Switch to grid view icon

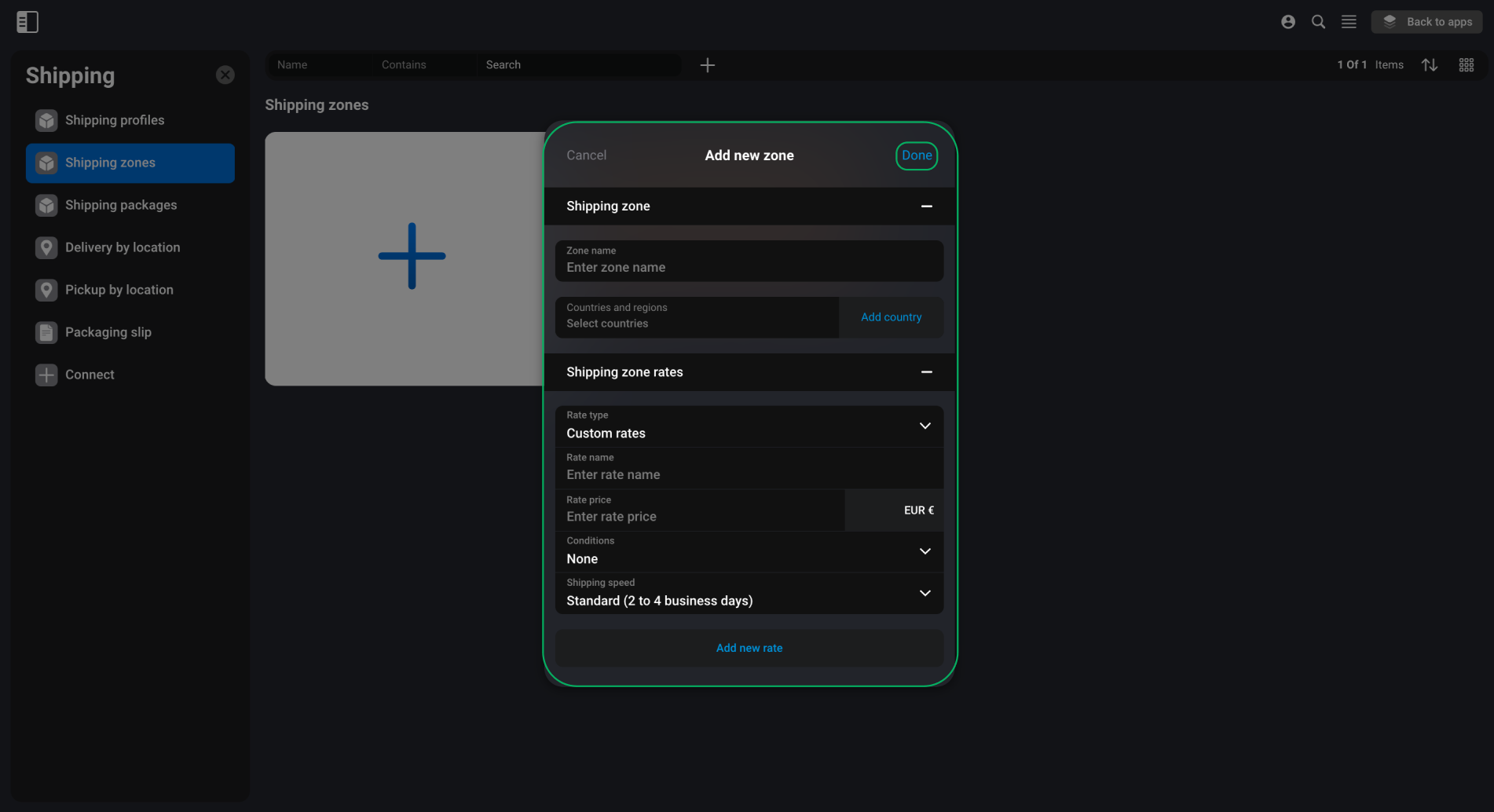[x=1467, y=65]
